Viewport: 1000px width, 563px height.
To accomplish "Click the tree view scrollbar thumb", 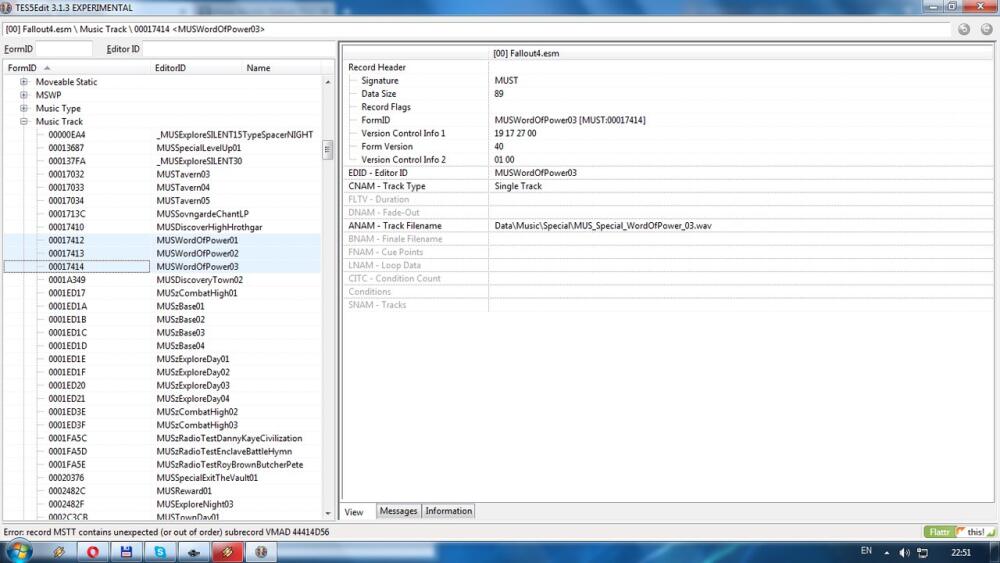I will 327,150.
